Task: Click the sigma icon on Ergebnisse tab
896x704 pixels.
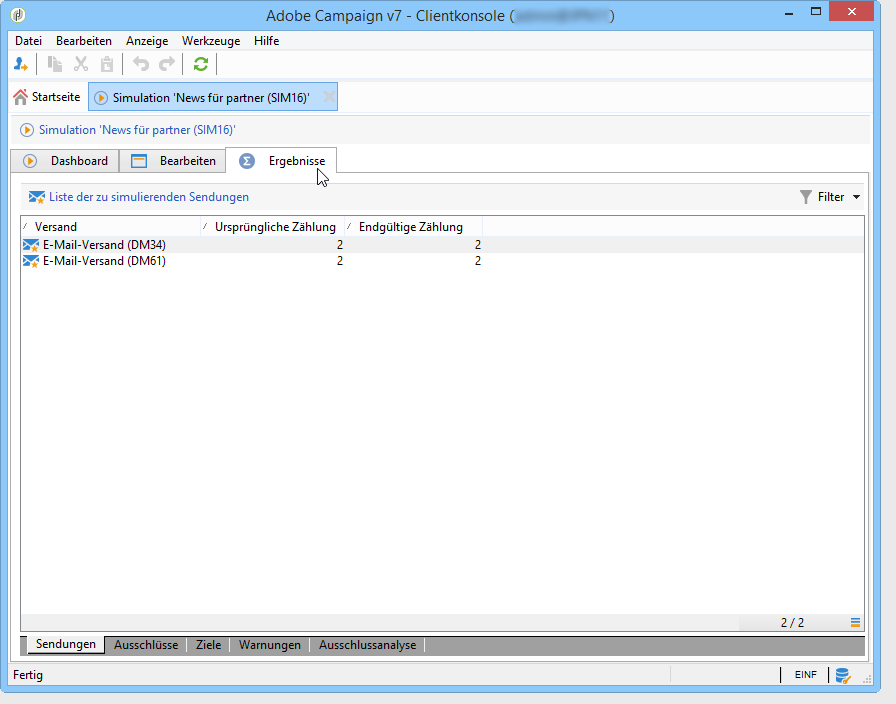Action: coord(247,161)
